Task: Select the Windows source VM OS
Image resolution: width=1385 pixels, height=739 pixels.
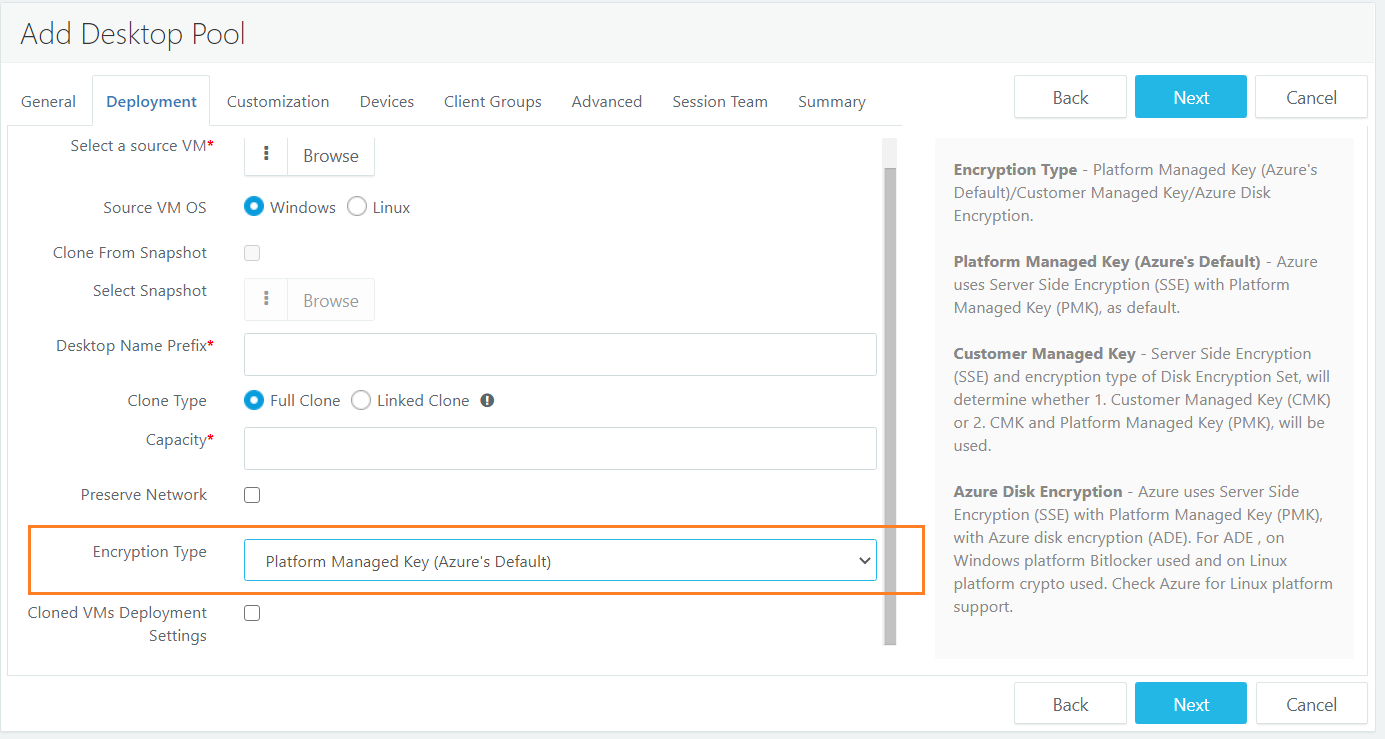Action: [254, 207]
